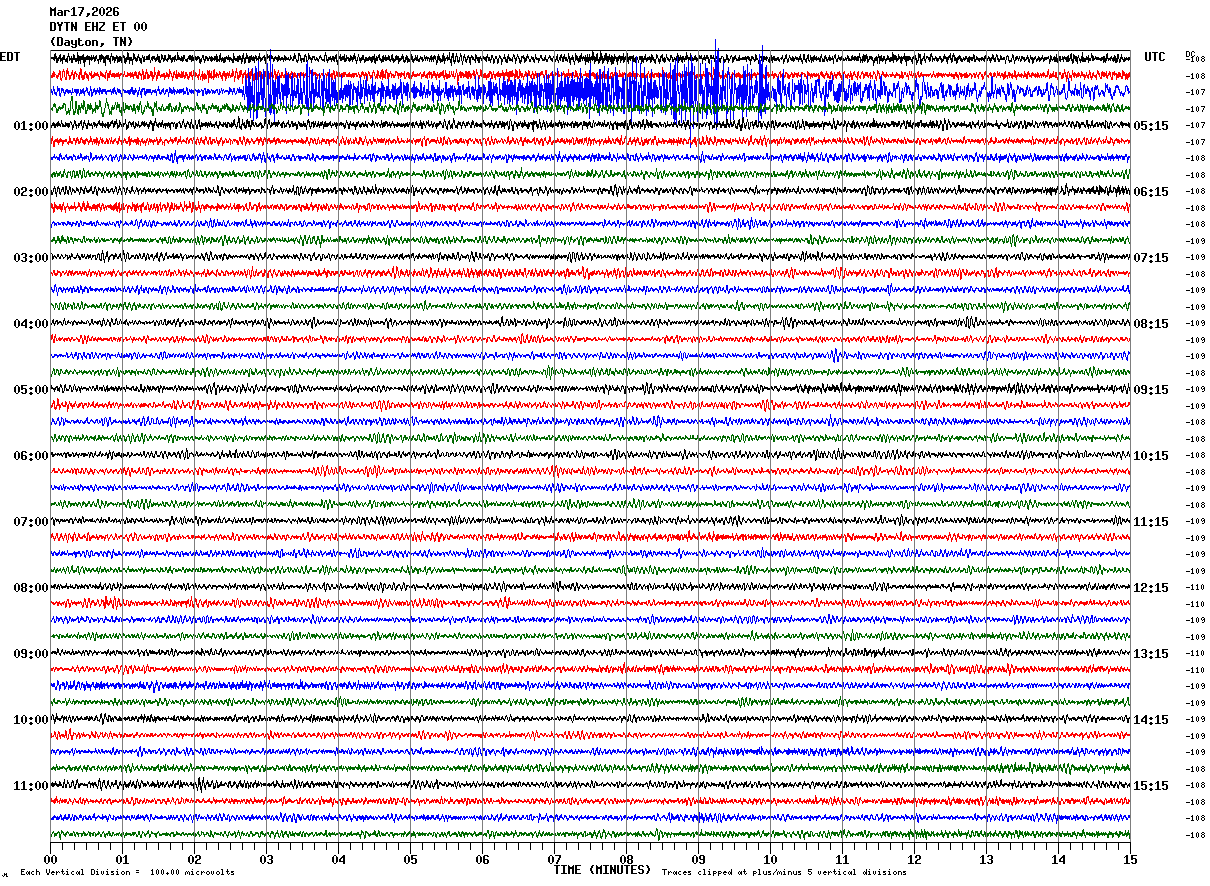Select the 08:00 EDT time label
Image resolution: width=1210 pixels, height=886 pixels.
pos(31,588)
